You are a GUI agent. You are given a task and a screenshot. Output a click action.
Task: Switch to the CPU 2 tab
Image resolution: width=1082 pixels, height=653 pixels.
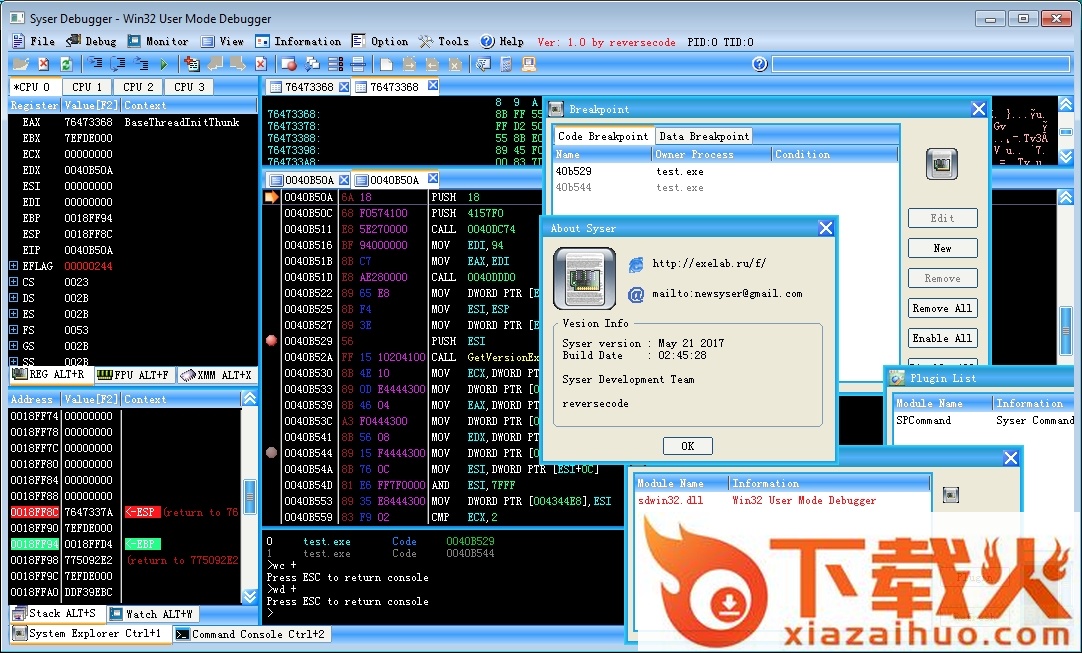pos(138,87)
